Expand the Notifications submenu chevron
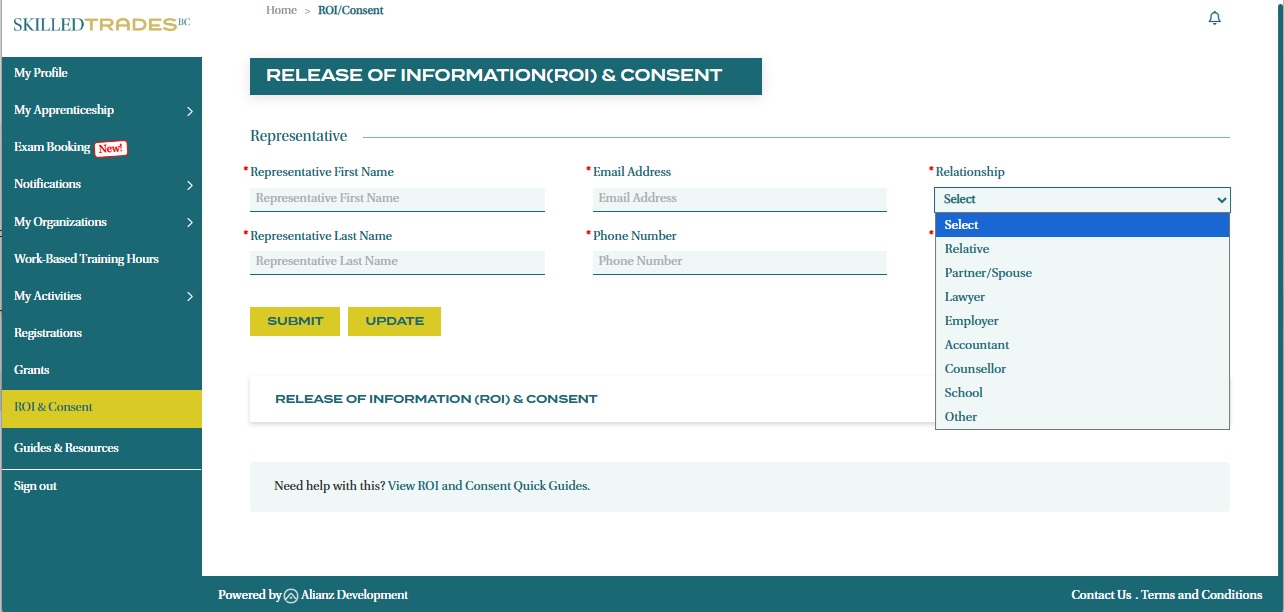The width and height of the screenshot is (1284, 612). (190, 185)
